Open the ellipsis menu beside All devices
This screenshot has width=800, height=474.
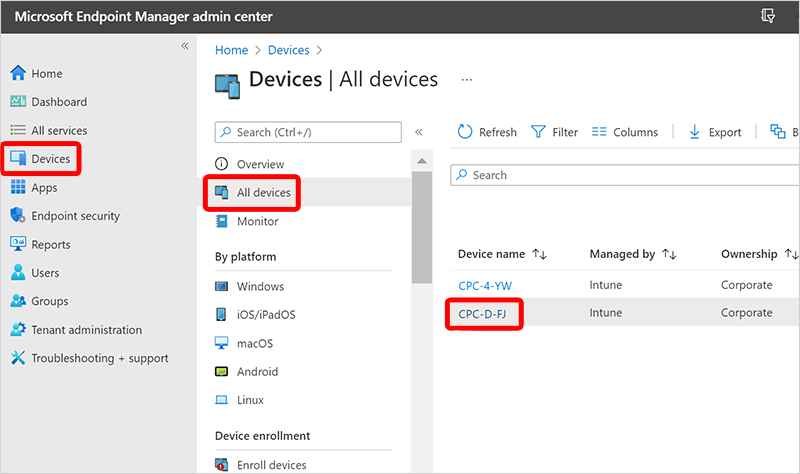coord(465,79)
